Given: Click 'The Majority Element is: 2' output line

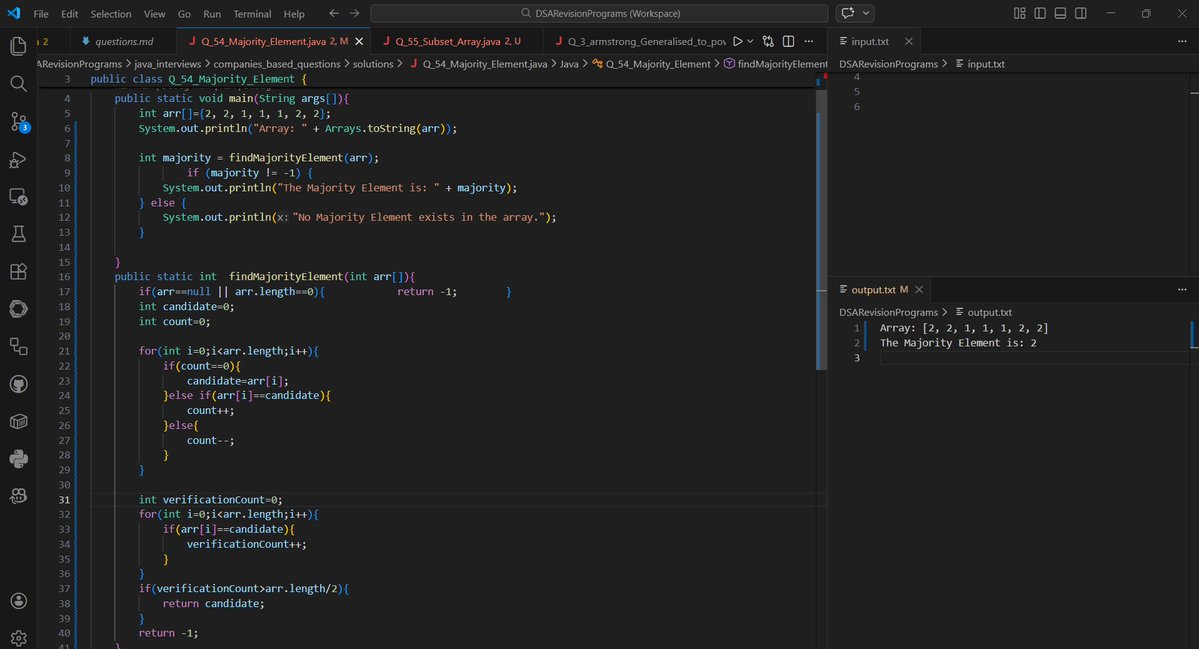Looking at the screenshot, I should [958, 343].
